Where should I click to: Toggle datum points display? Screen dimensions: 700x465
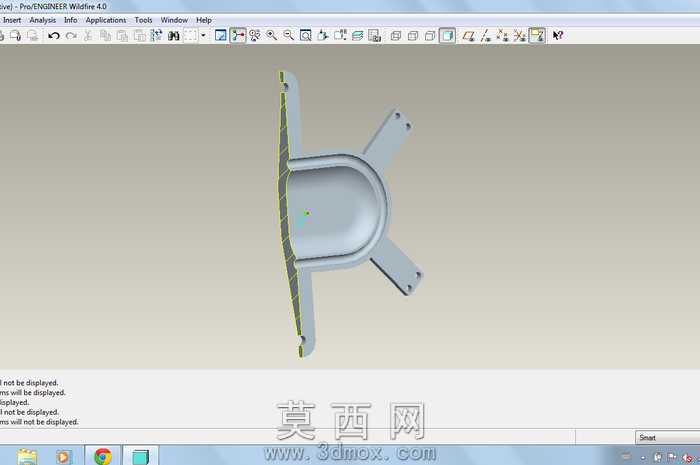(503, 36)
